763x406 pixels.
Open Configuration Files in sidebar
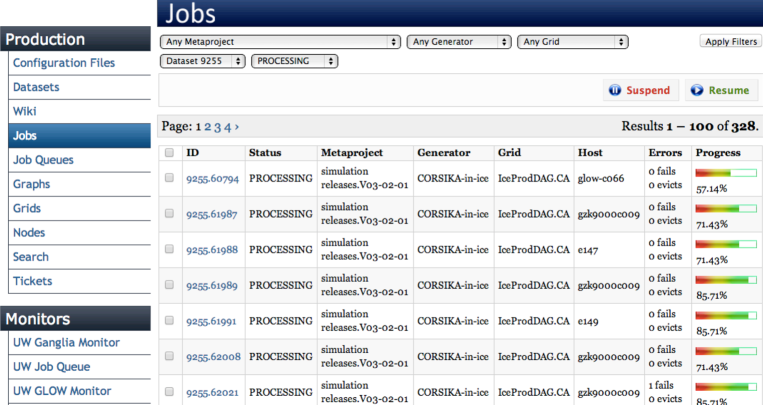(x=63, y=63)
